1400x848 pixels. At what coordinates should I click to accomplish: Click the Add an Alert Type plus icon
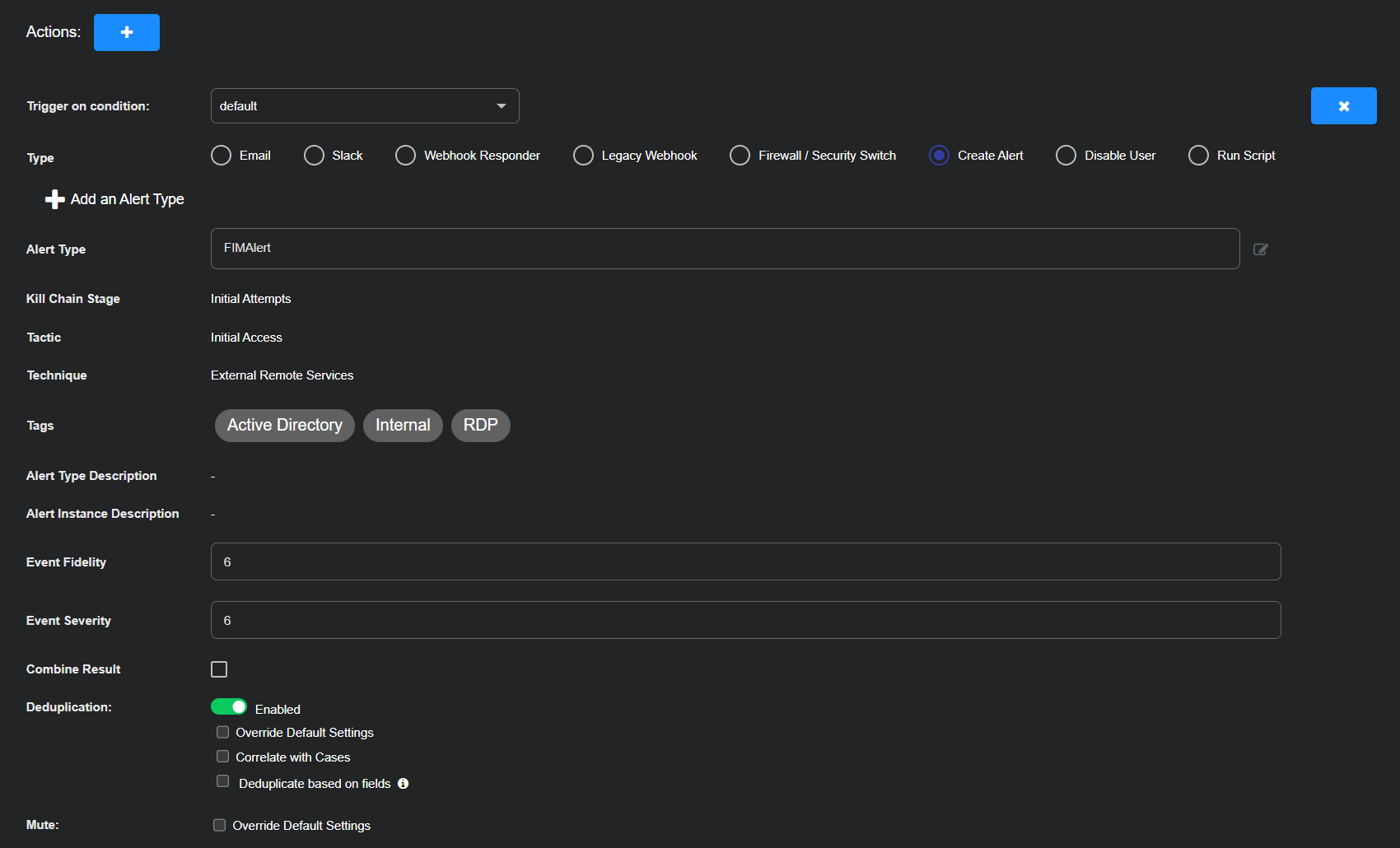[54, 199]
